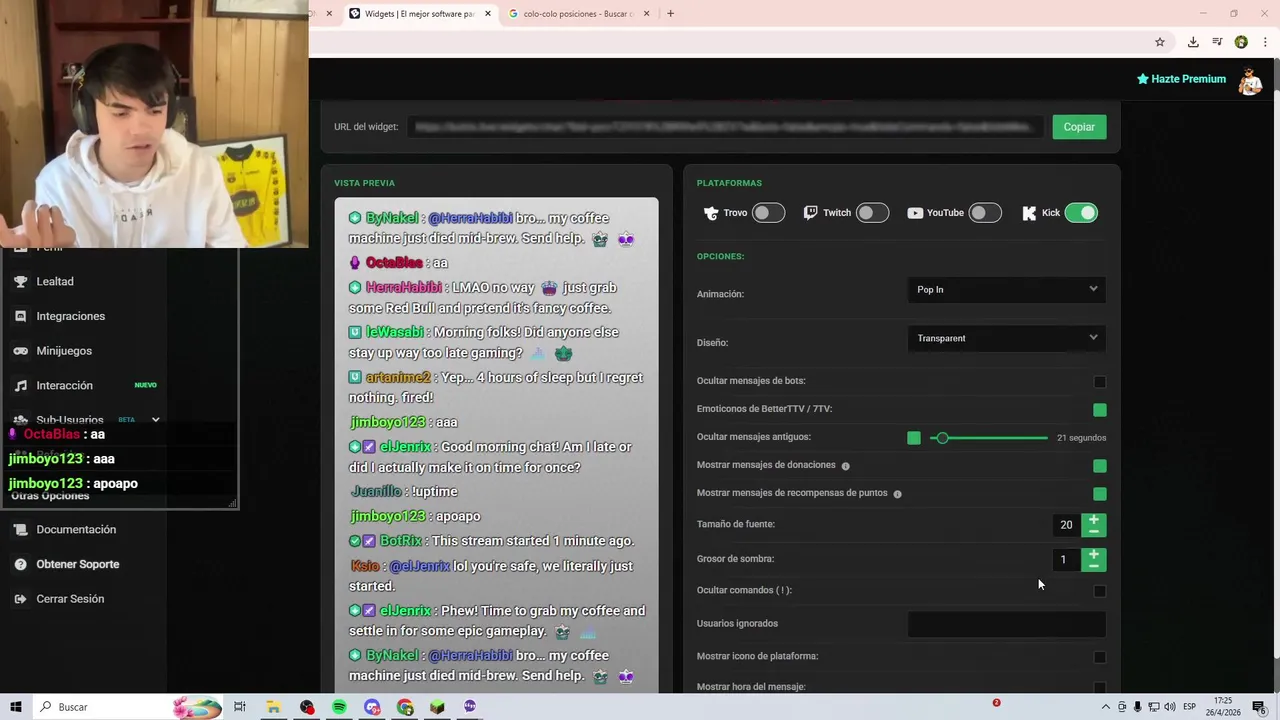
Task: Open the Documentación link
Action: 76,530
